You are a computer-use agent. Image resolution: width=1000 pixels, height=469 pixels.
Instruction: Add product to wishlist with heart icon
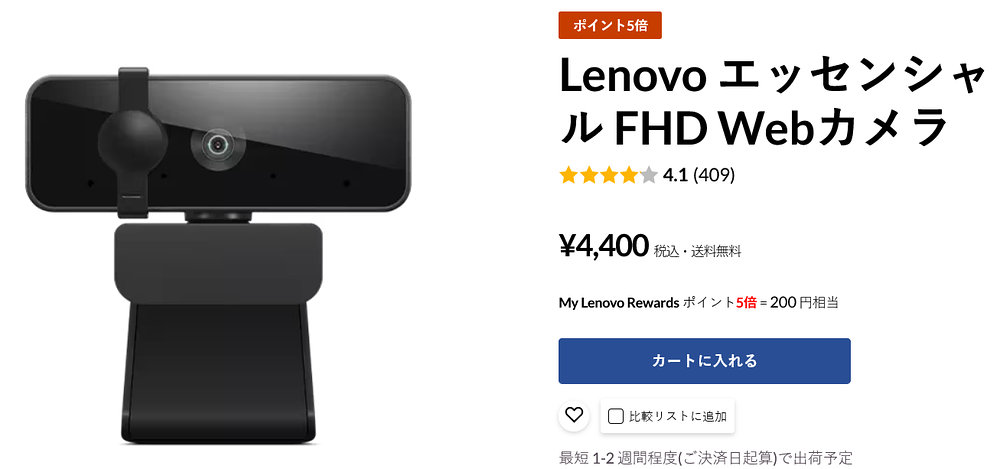tap(574, 415)
